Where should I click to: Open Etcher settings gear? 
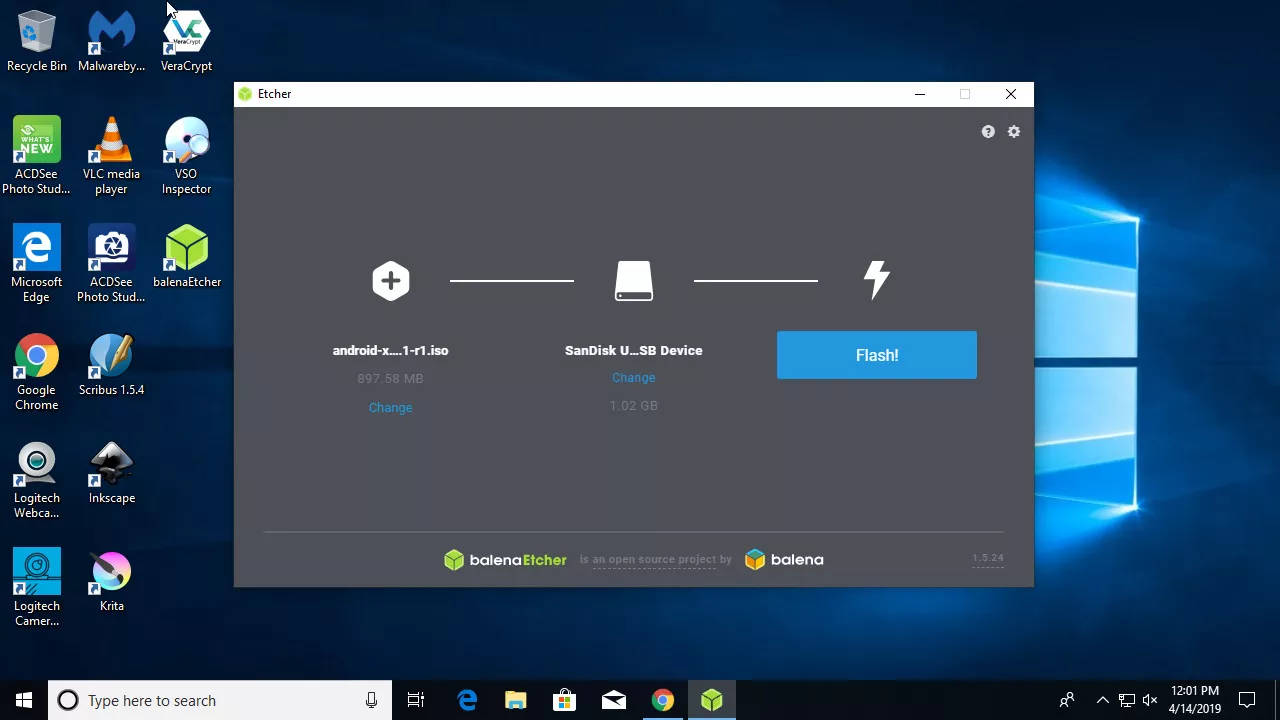click(1014, 132)
